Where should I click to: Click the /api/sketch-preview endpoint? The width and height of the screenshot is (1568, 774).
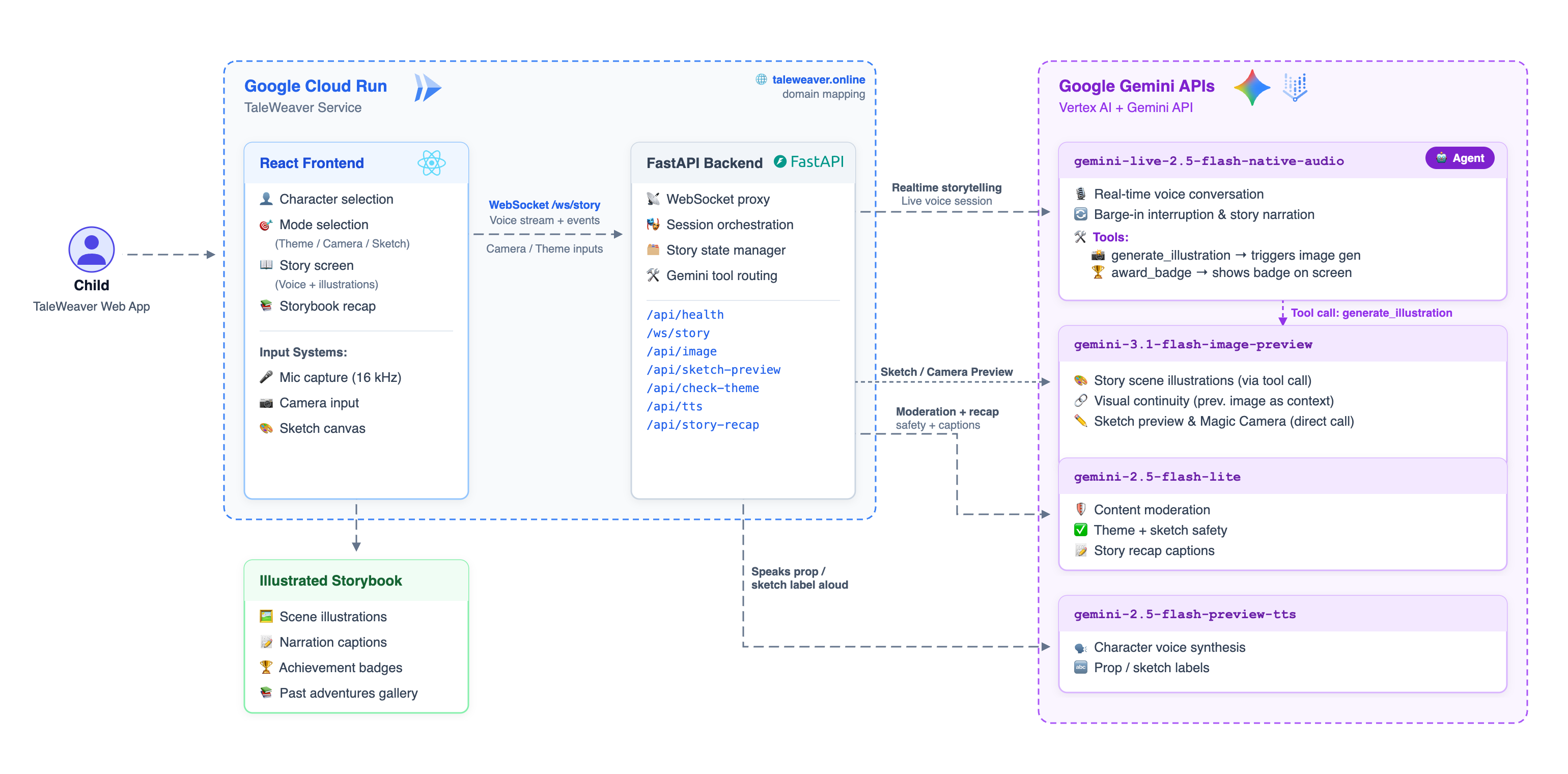[x=713, y=370]
